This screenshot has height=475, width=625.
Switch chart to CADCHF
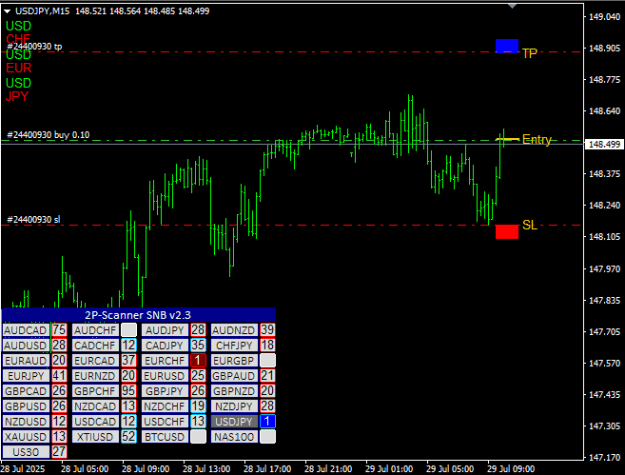click(95, 345)
